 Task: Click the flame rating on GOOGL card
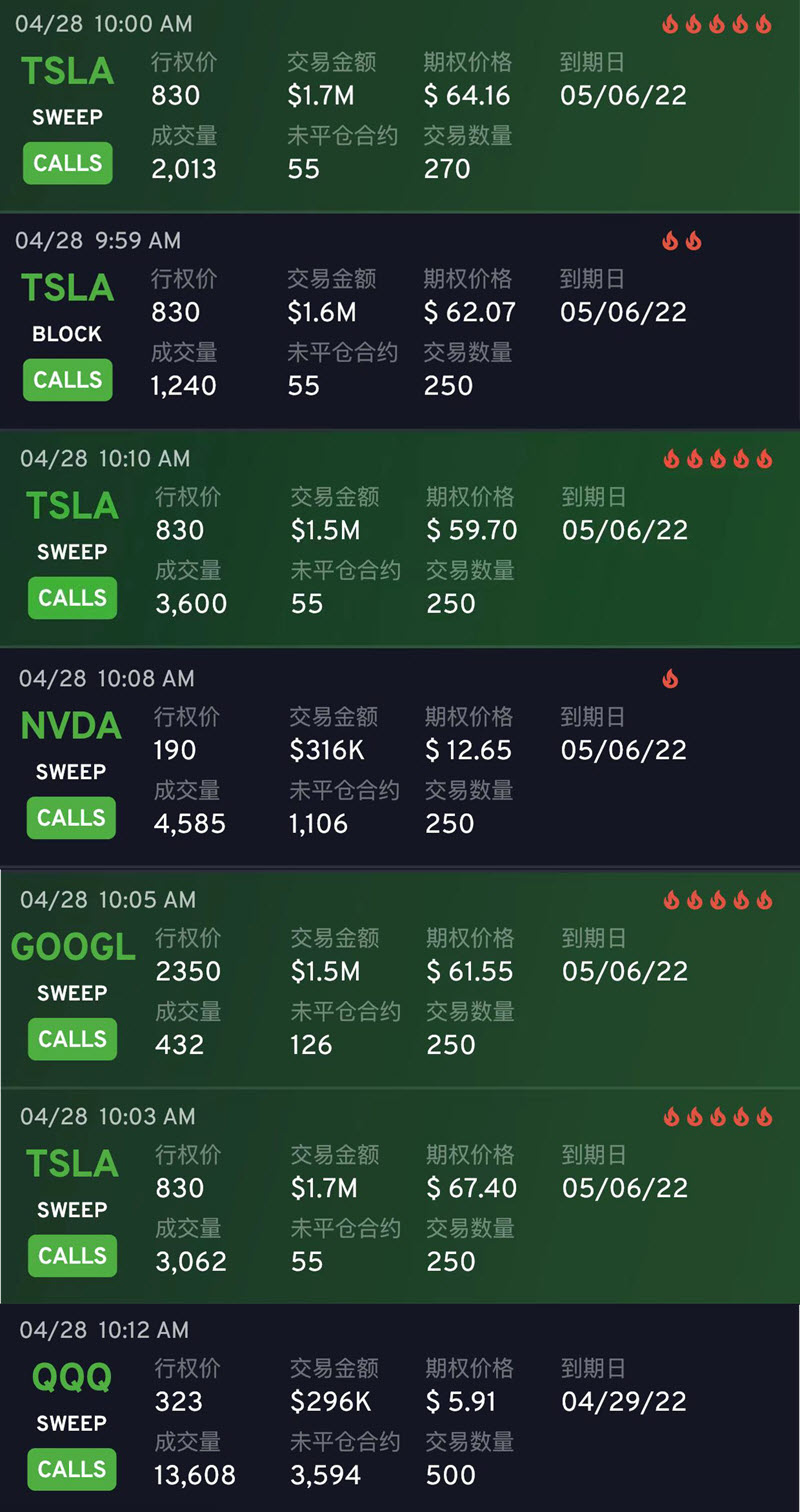click(718, 900)
